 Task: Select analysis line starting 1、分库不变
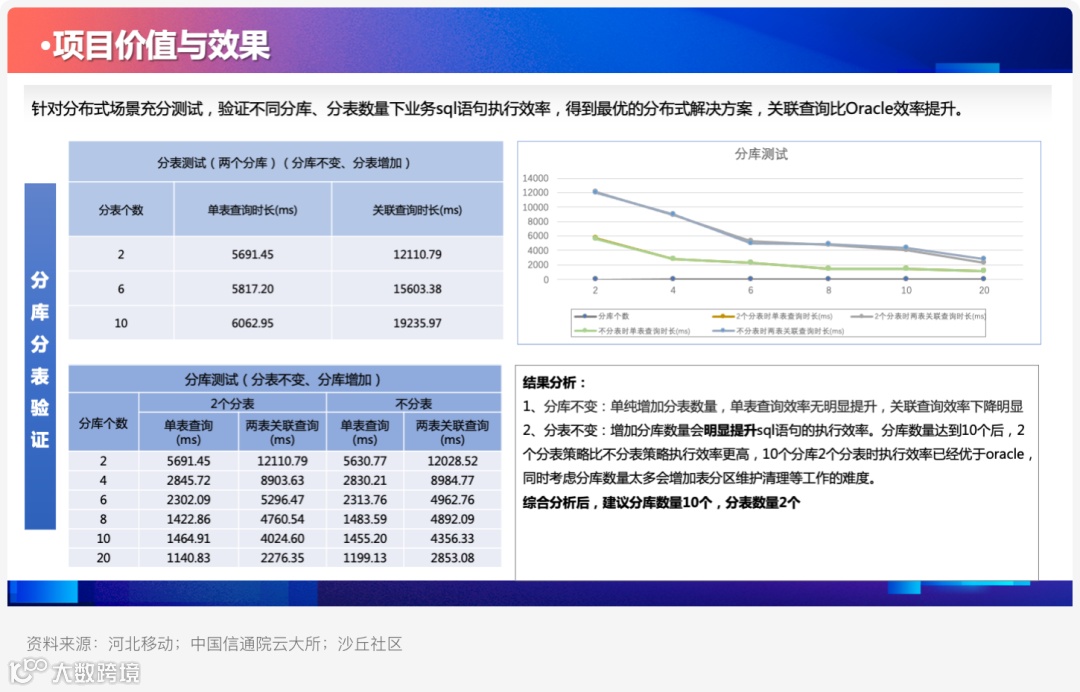(x=773, y=407)
